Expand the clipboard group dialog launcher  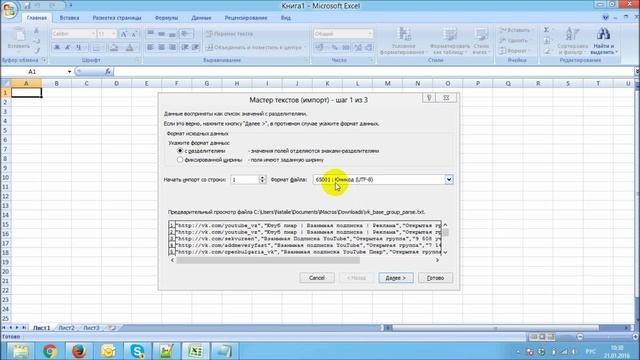tap(44, 60)
